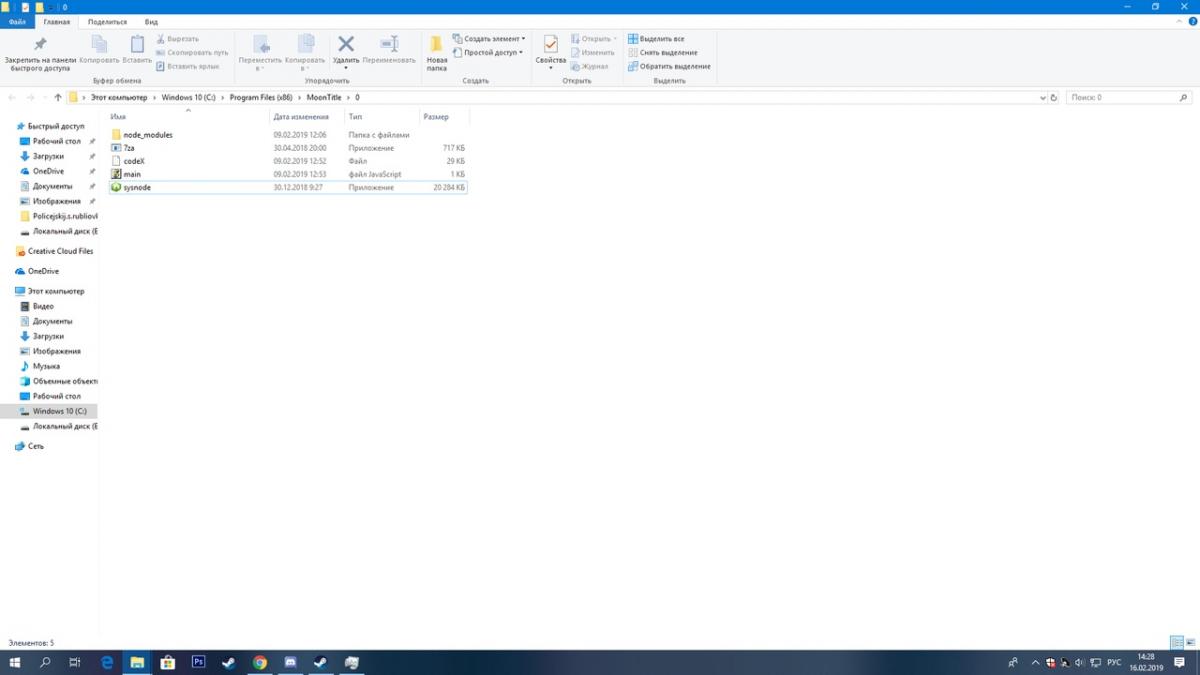The image size is (1200, 675).
Task: Switch to the Вид ribbon tab
Action: pos(151,21)
